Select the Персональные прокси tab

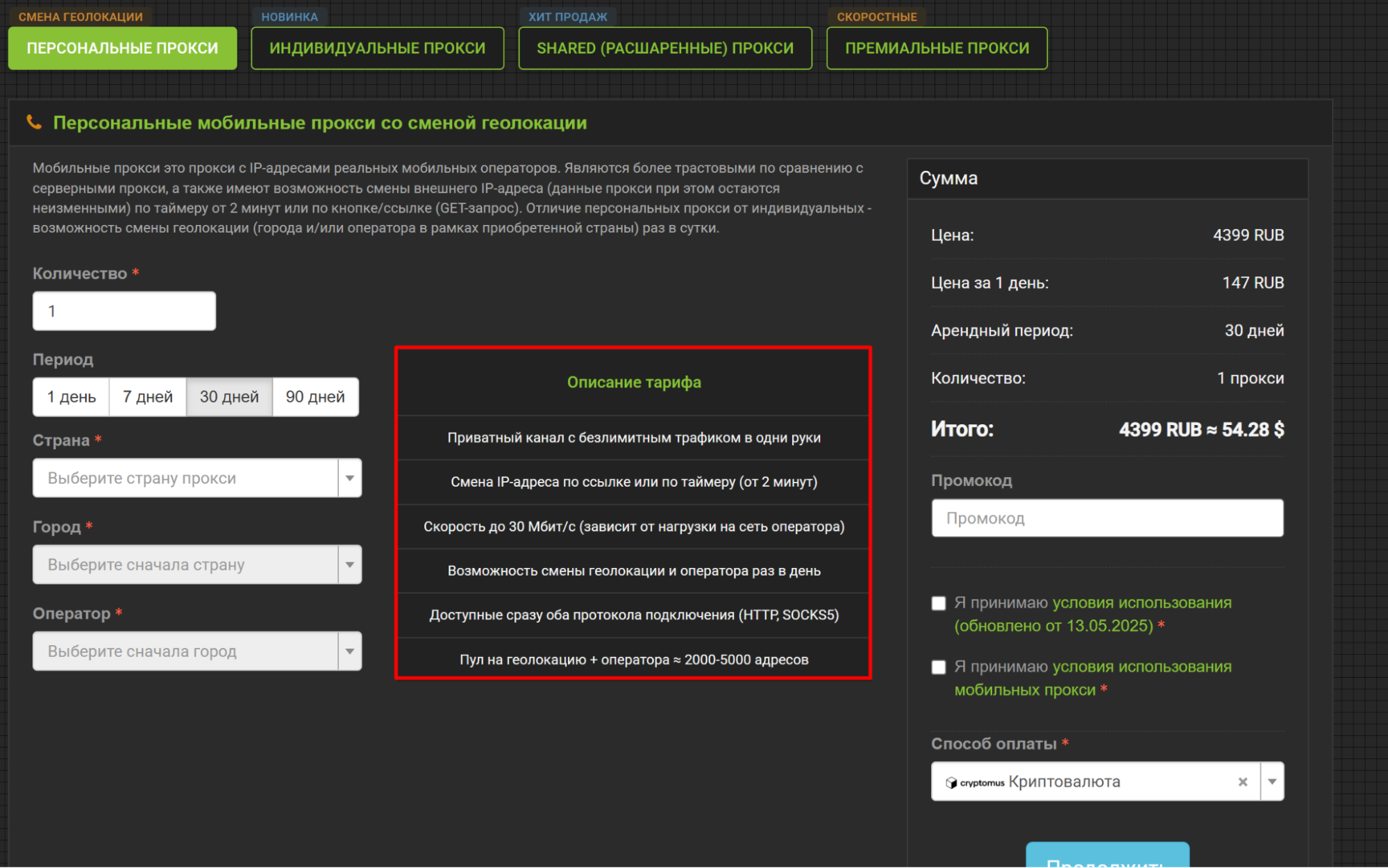point(122,48)
